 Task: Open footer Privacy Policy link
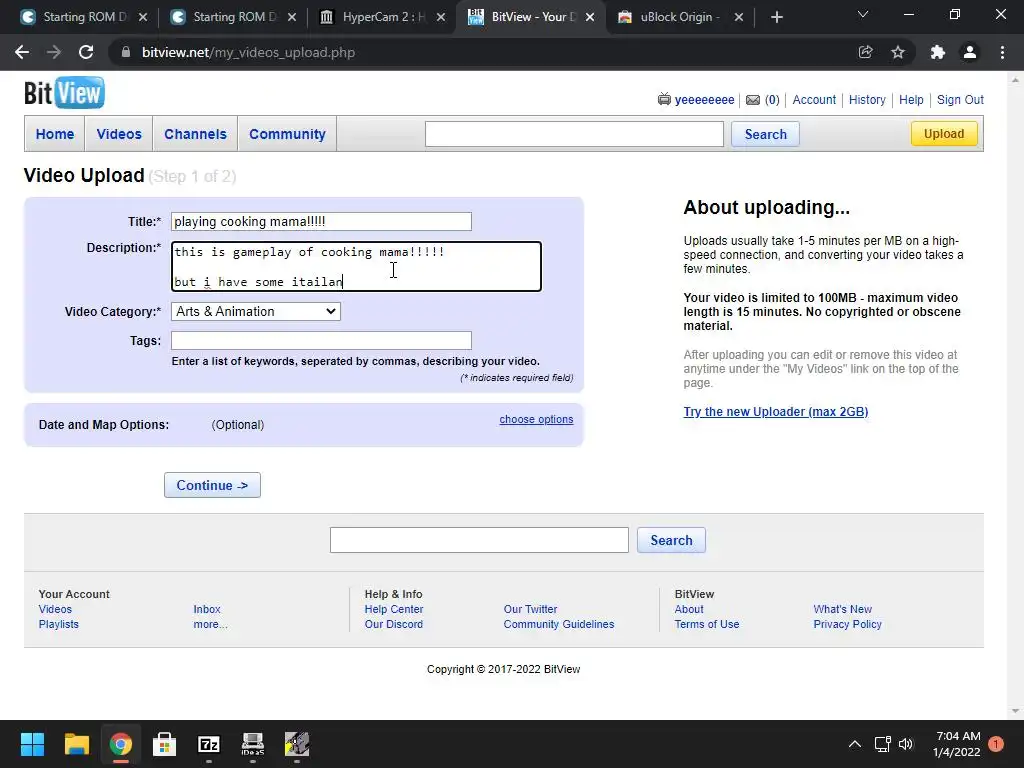point(848,624)
